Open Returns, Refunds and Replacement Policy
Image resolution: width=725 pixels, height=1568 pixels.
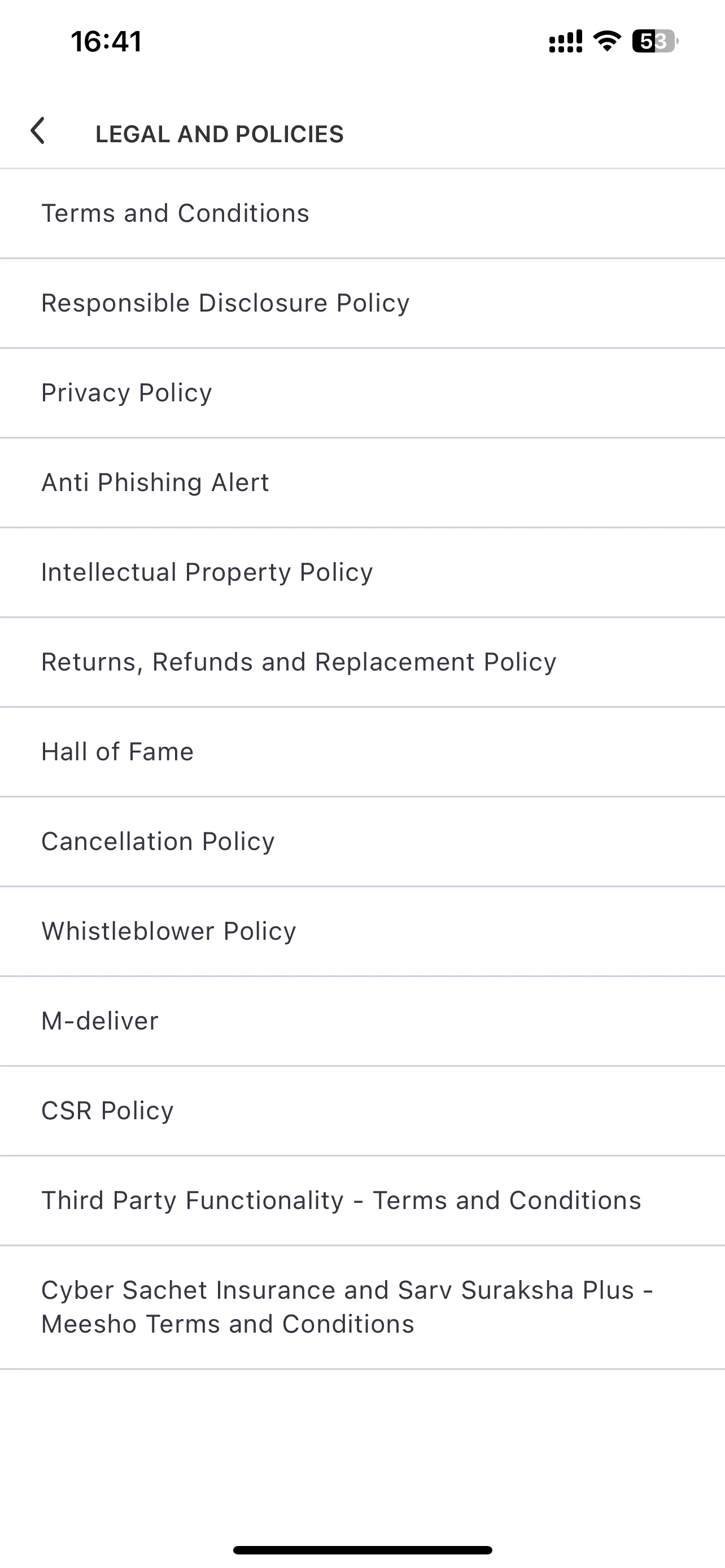click(x=362, y=662)
